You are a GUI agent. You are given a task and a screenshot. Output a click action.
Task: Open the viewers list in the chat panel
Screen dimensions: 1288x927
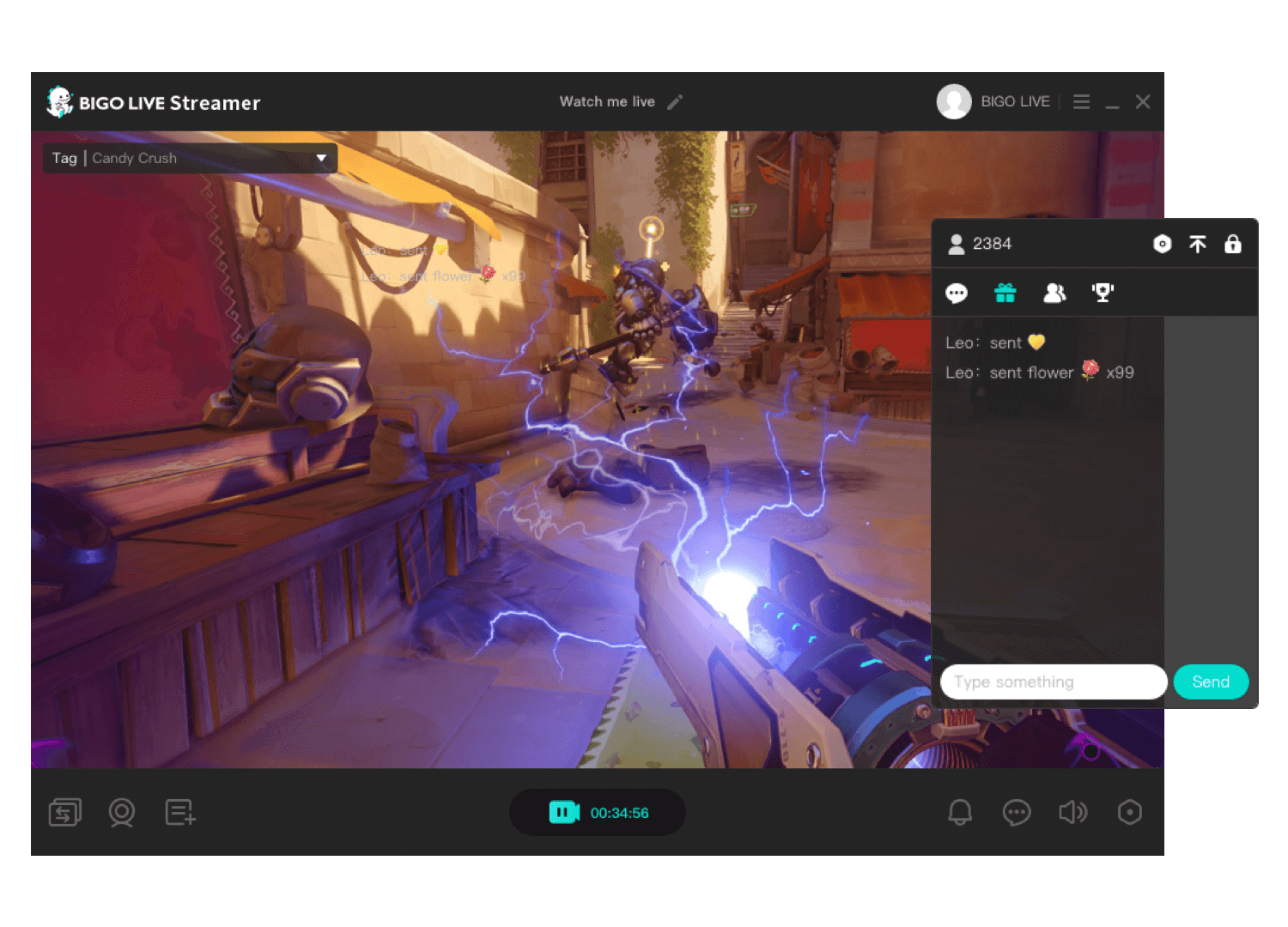(1054, 293)
